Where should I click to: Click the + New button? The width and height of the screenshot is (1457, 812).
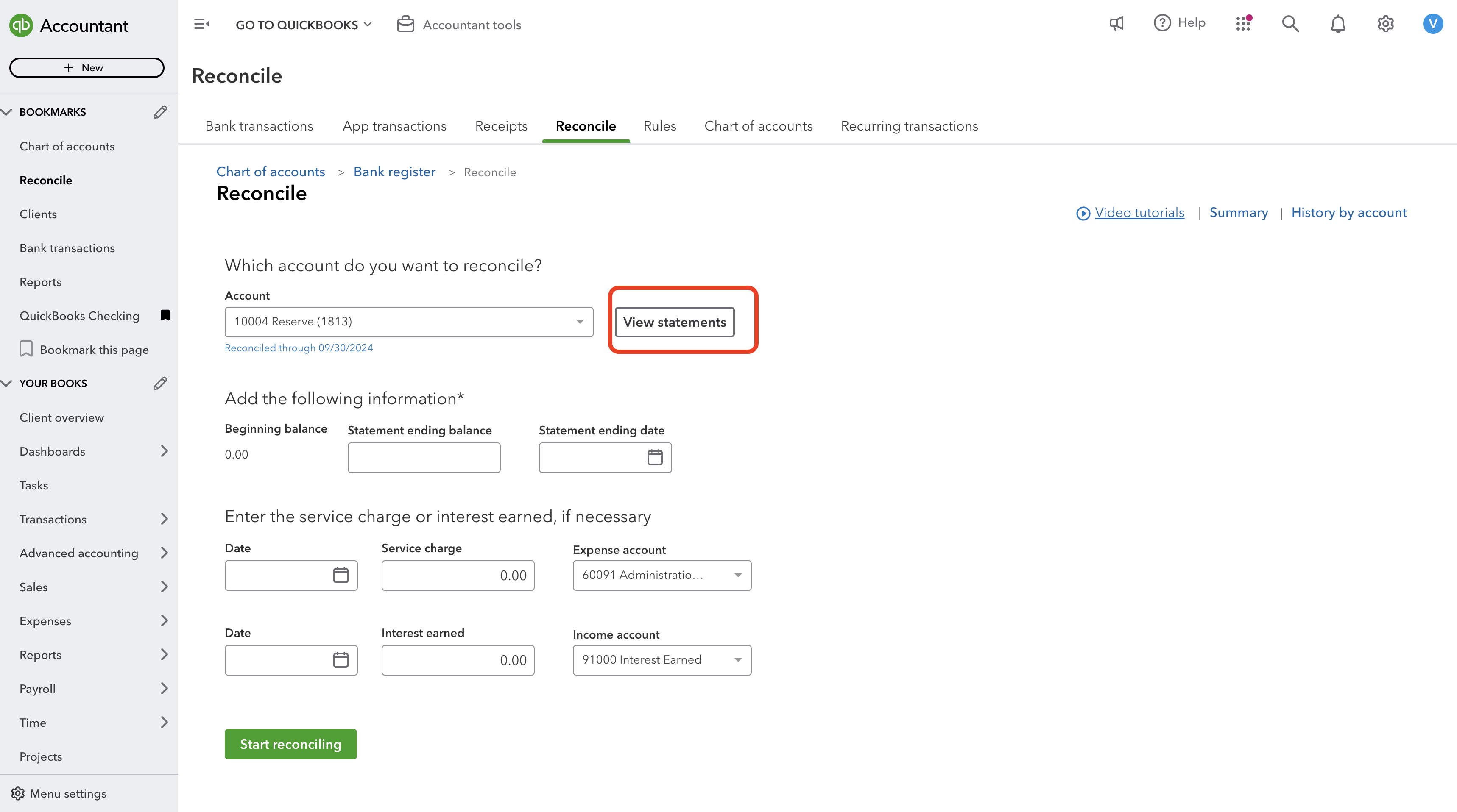[87, 67]
